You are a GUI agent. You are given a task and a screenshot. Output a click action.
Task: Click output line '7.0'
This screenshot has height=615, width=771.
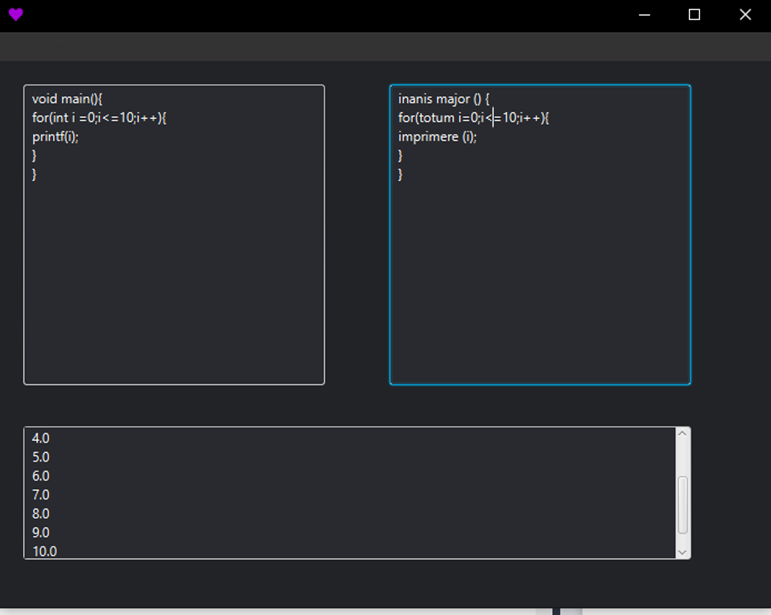pos(41,495)
